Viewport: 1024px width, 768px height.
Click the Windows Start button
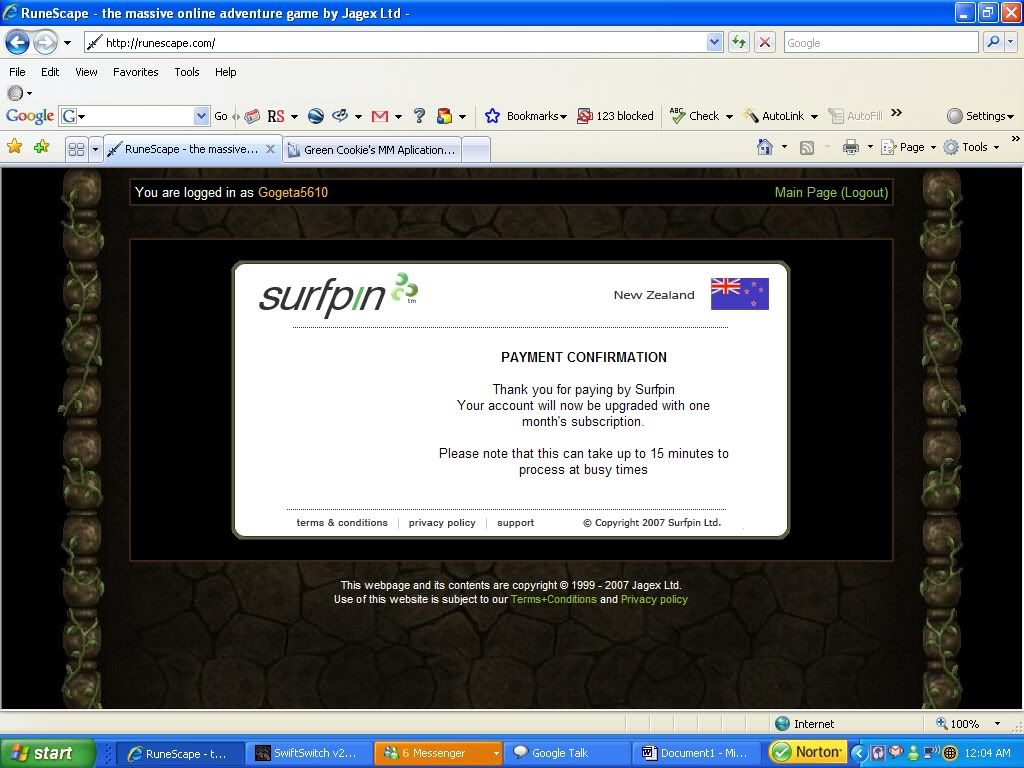click(48, 753)
